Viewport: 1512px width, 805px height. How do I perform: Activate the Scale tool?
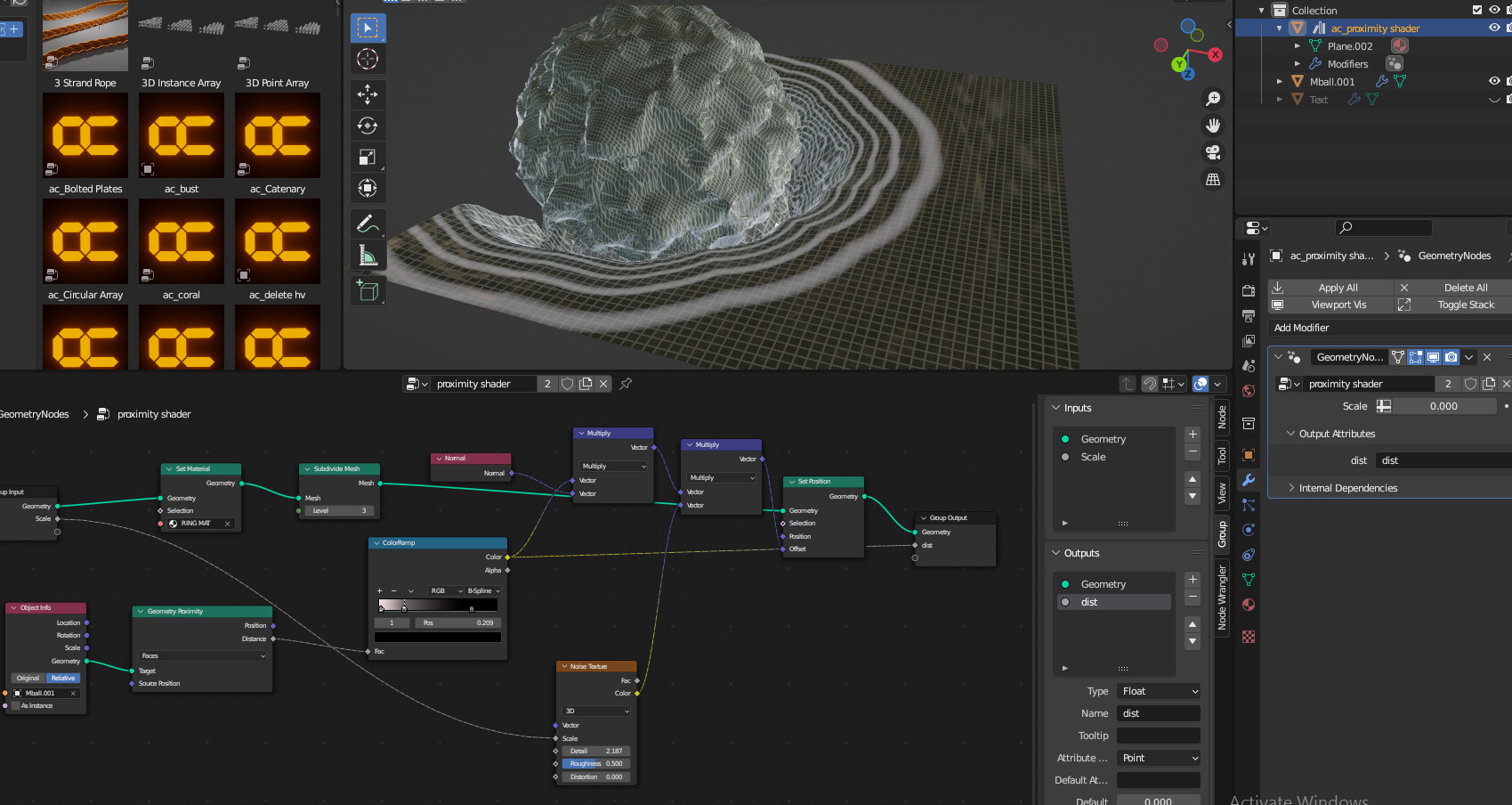(x=368, y=157)
